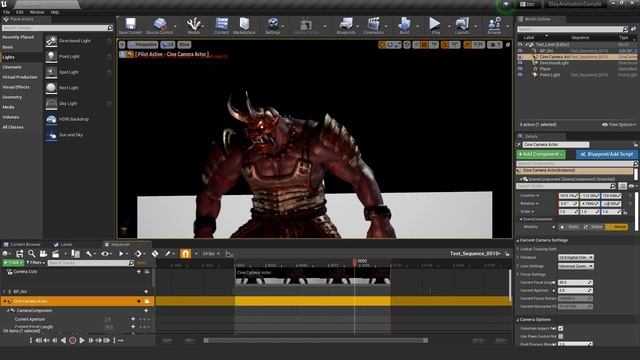Toggle visibility of Point Light in Outliner
This screenshot has height=360, width=640.
520,75
